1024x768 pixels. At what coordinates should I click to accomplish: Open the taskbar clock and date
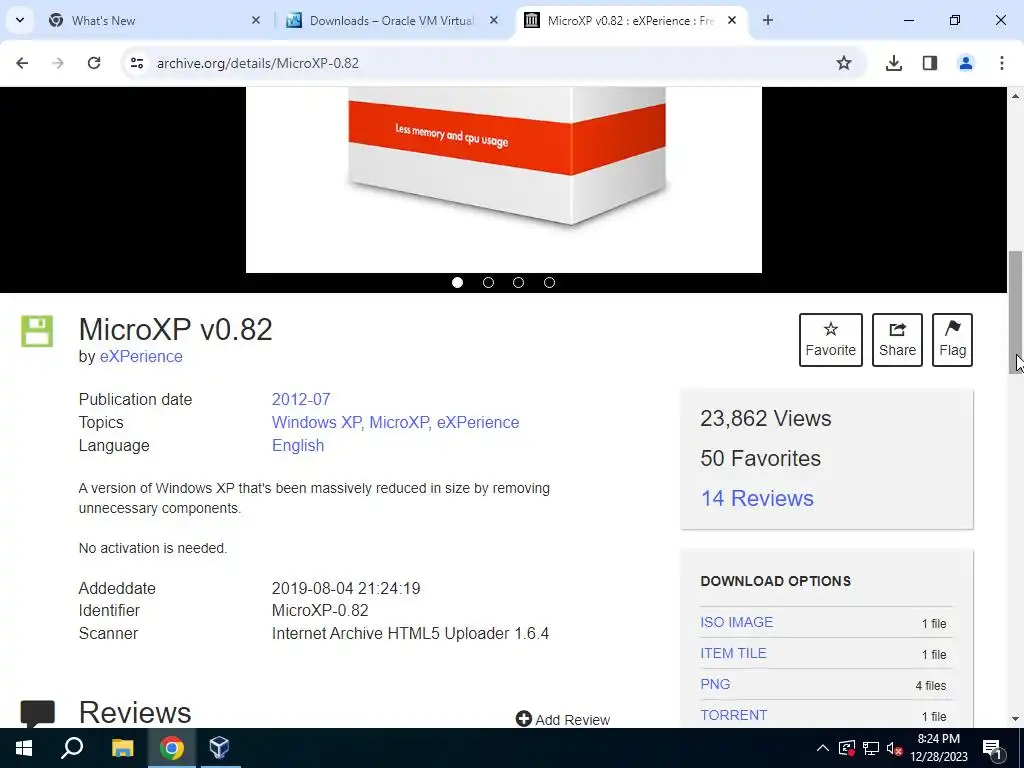[x=939, y=748]
